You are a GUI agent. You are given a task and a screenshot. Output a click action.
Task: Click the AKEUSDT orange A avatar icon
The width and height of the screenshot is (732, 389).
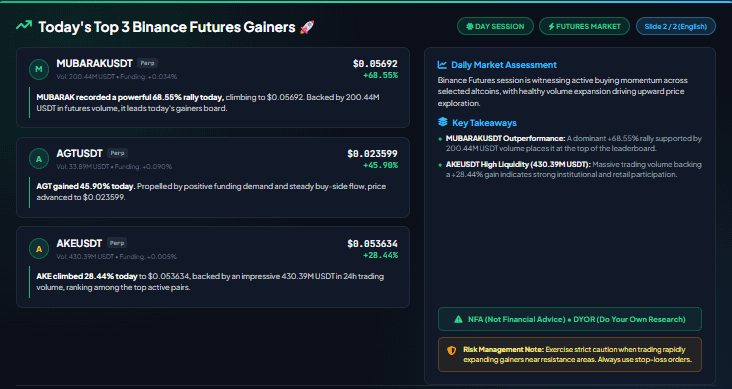tap(39, 249)
